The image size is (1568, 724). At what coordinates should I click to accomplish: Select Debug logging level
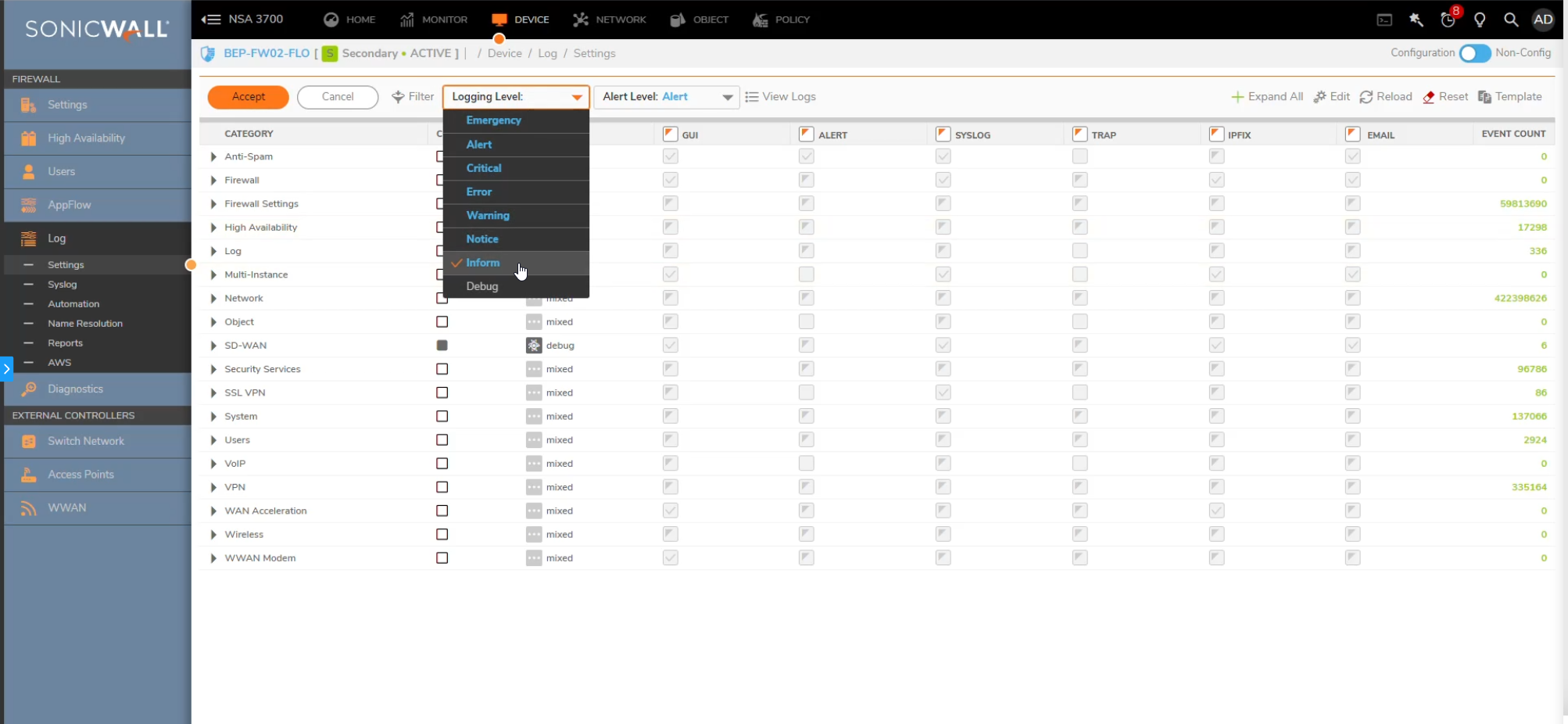pos(516,286)
